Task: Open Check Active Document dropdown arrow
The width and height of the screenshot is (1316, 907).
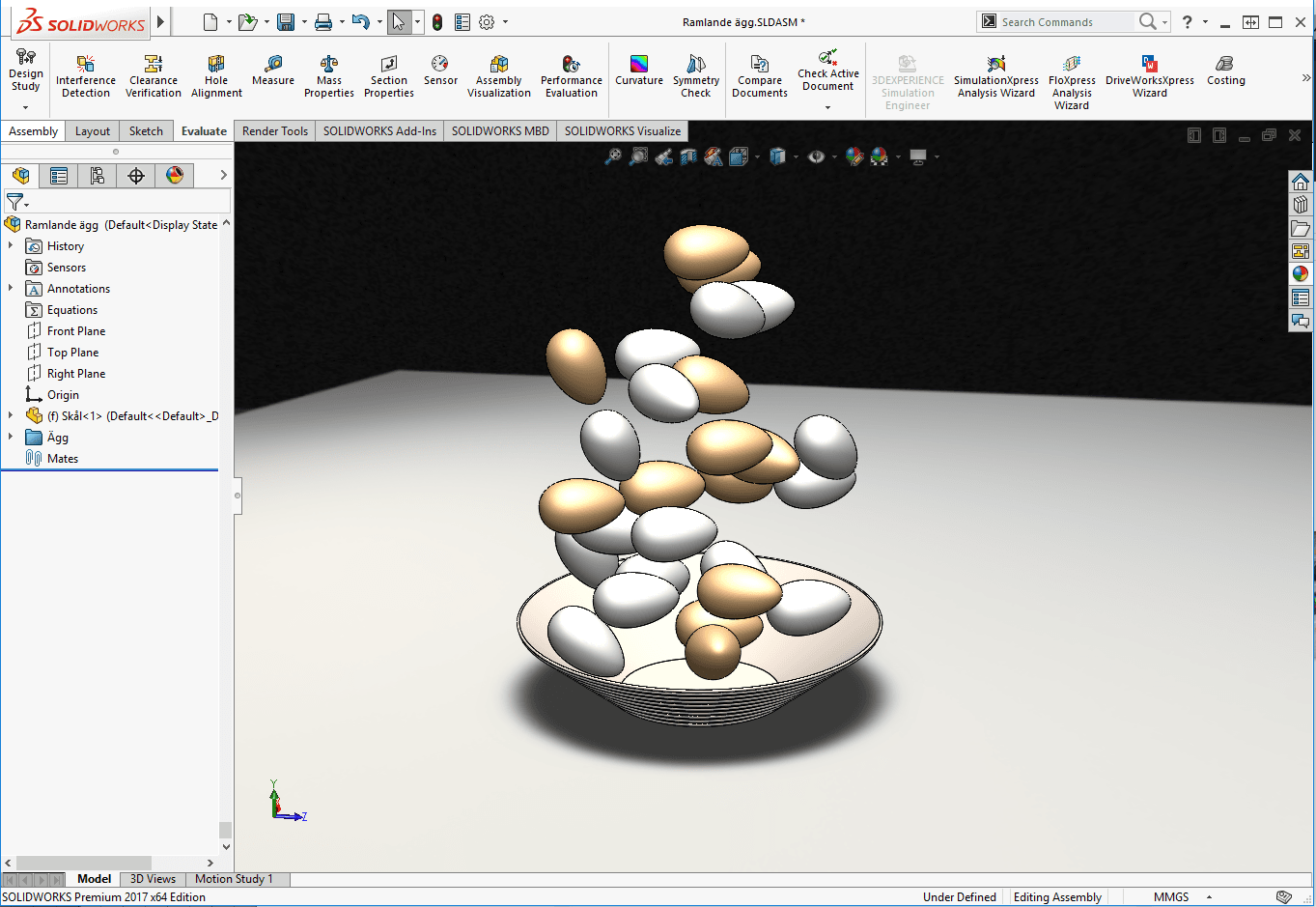Action: click(x=827, y=107)
